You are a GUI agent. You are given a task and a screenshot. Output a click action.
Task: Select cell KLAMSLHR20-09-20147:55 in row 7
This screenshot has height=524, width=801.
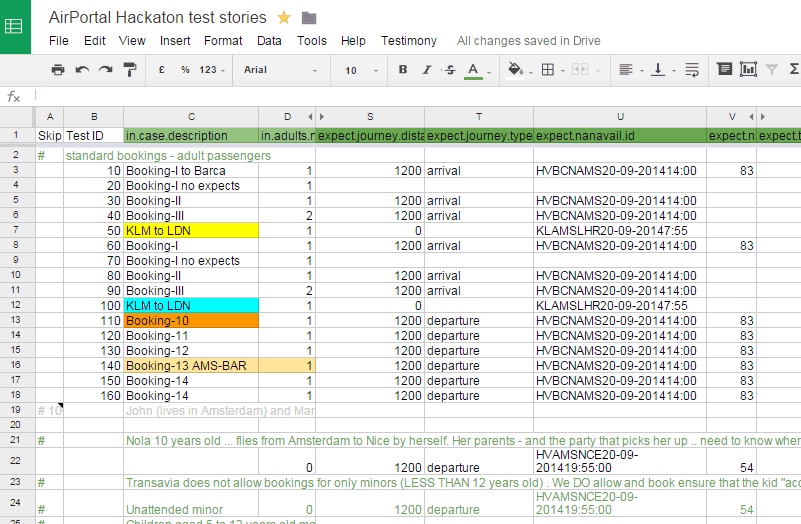(x=620, y=231)
